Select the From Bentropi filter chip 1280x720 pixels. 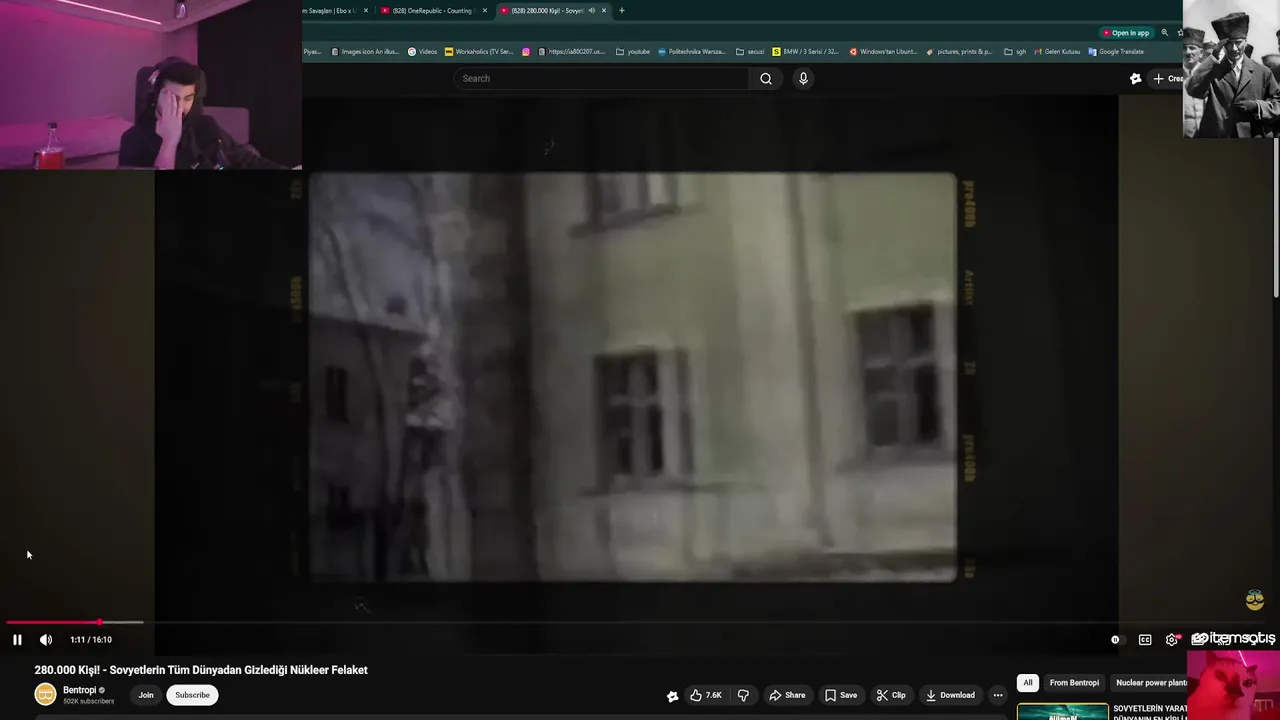pyautogui.click(x=1074, y=683)
